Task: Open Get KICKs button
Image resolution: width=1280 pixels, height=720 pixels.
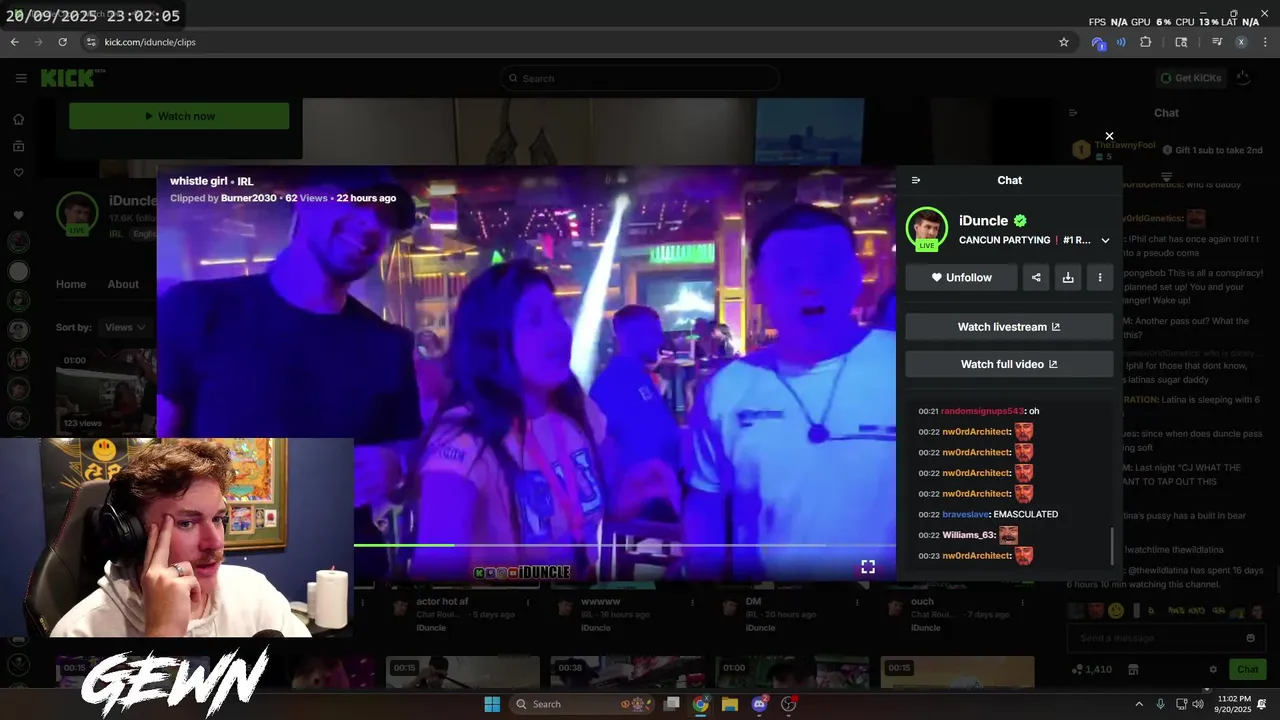Action: point(1190,78)
